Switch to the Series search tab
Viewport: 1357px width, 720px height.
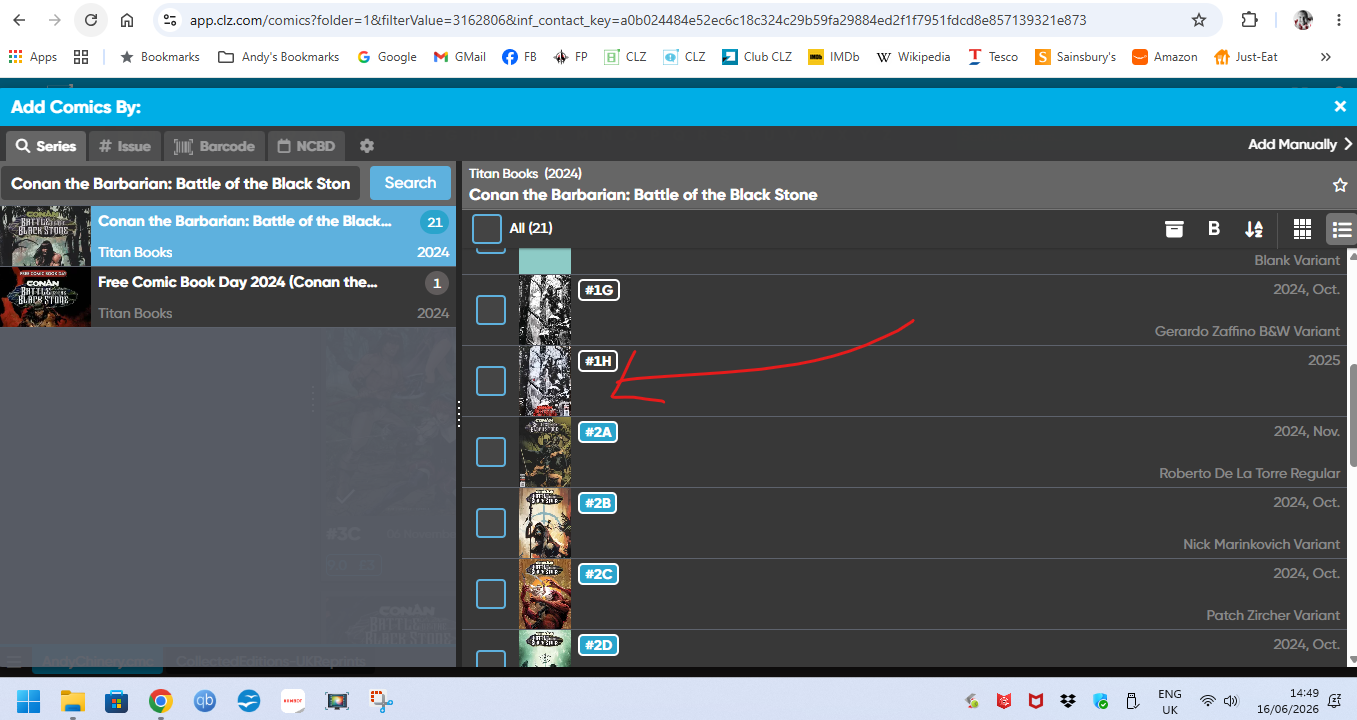46,146
